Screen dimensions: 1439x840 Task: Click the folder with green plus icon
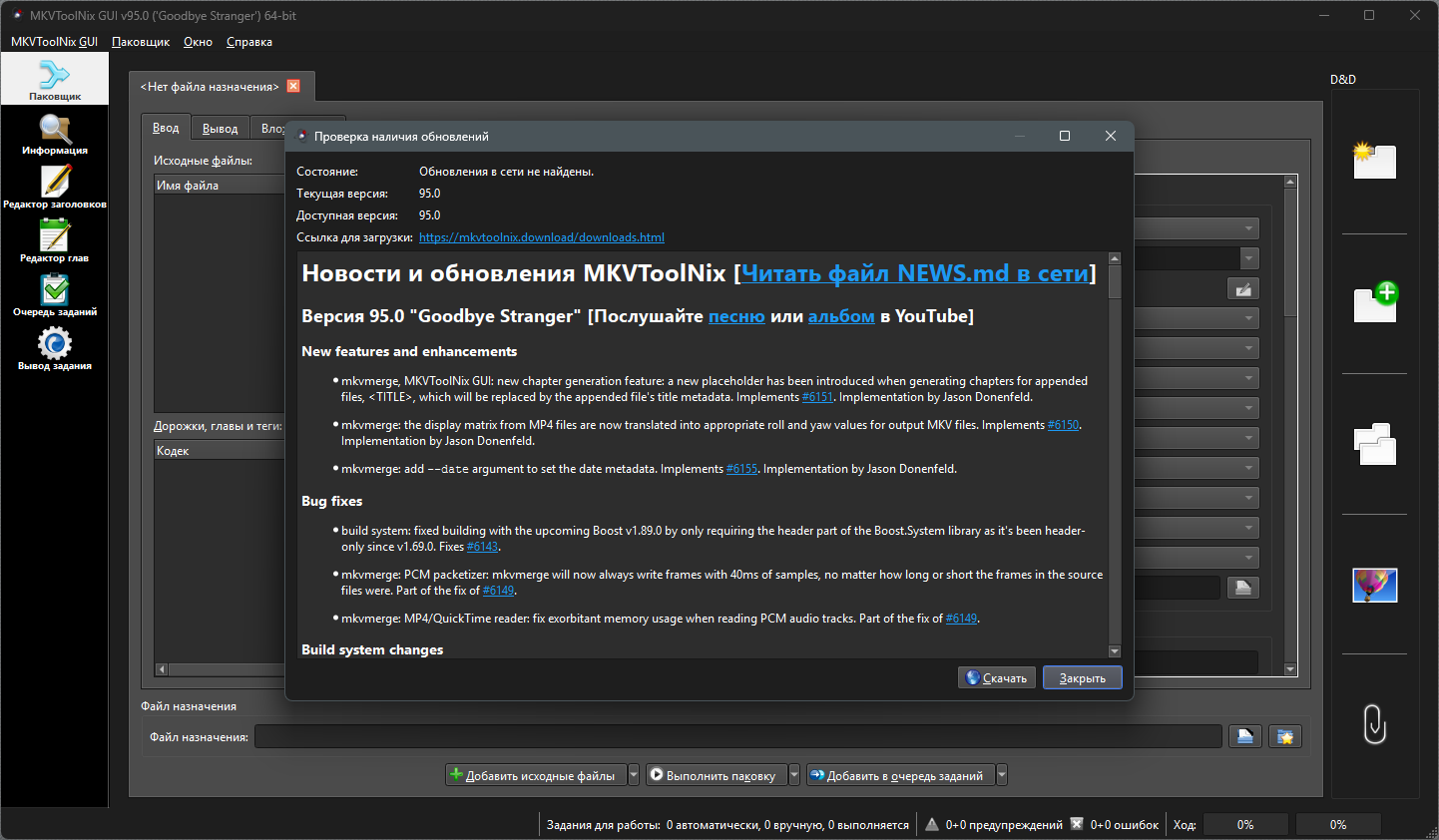(x=1374, y=301)
